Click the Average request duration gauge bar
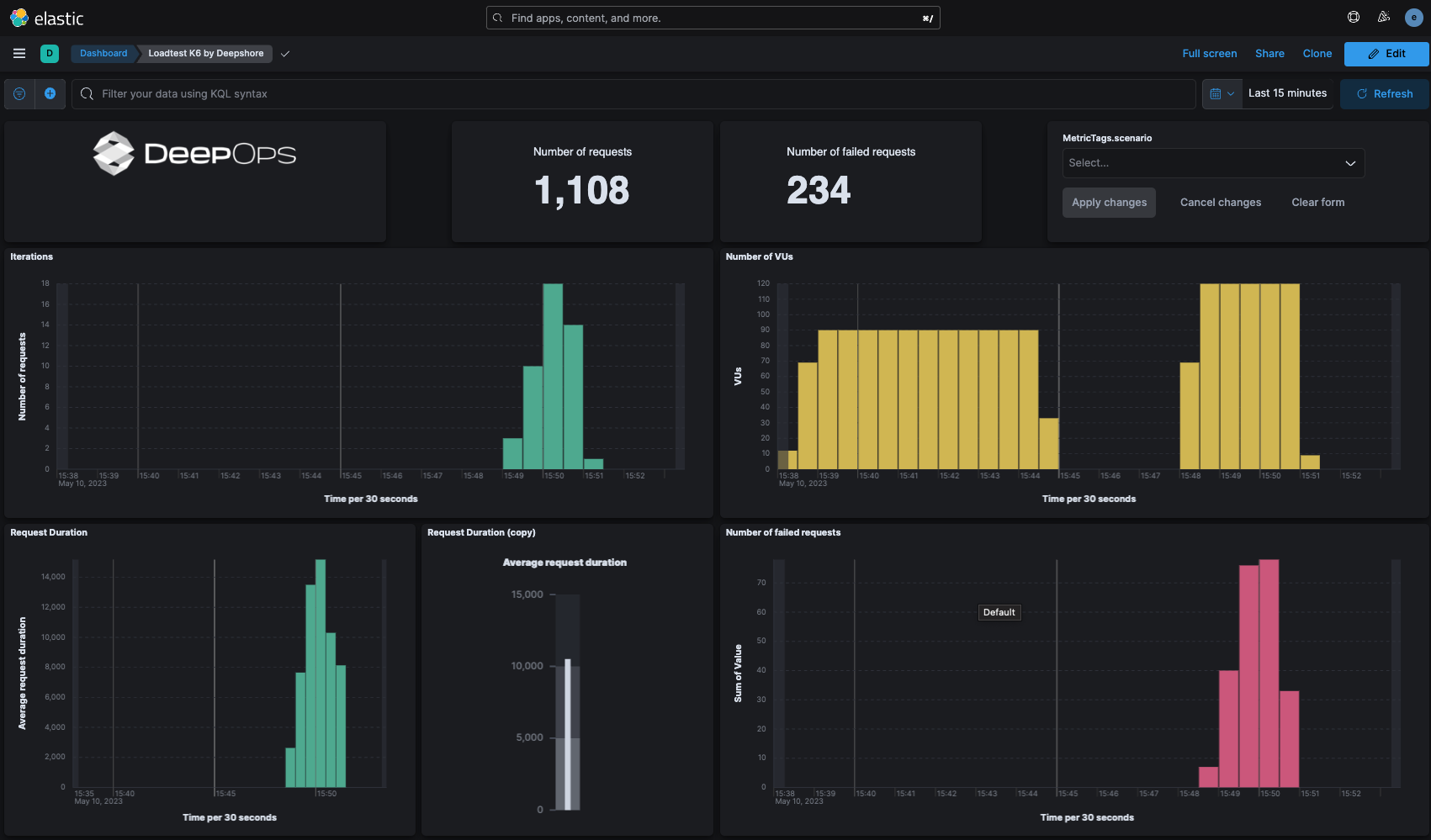1431x840 pixels. pyautogui.click(x=568, y=733)
